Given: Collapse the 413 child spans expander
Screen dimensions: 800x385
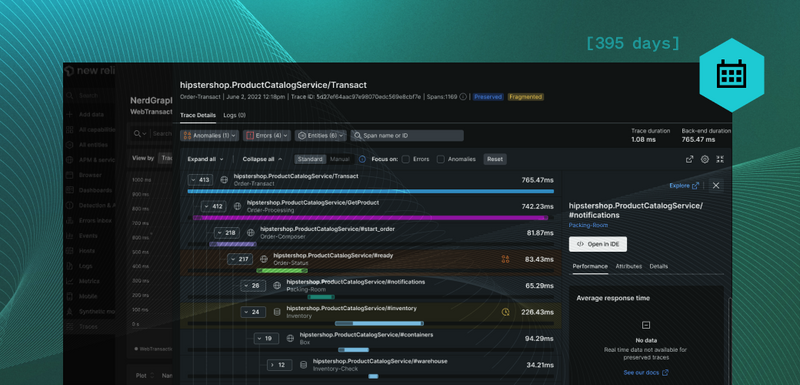Looking at the screenshot, I should pos(200,179).
